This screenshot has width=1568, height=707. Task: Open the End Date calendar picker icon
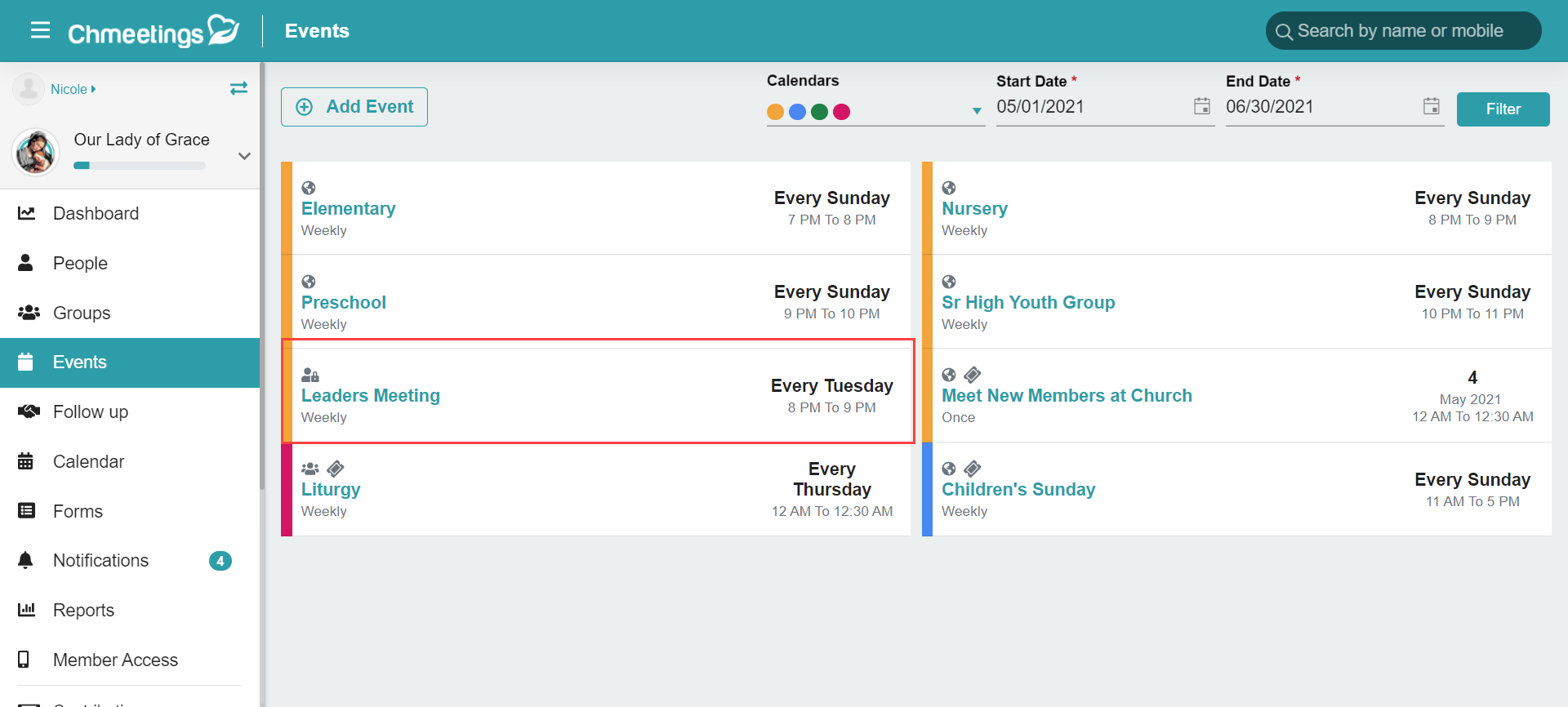(x=1431, y=106)
